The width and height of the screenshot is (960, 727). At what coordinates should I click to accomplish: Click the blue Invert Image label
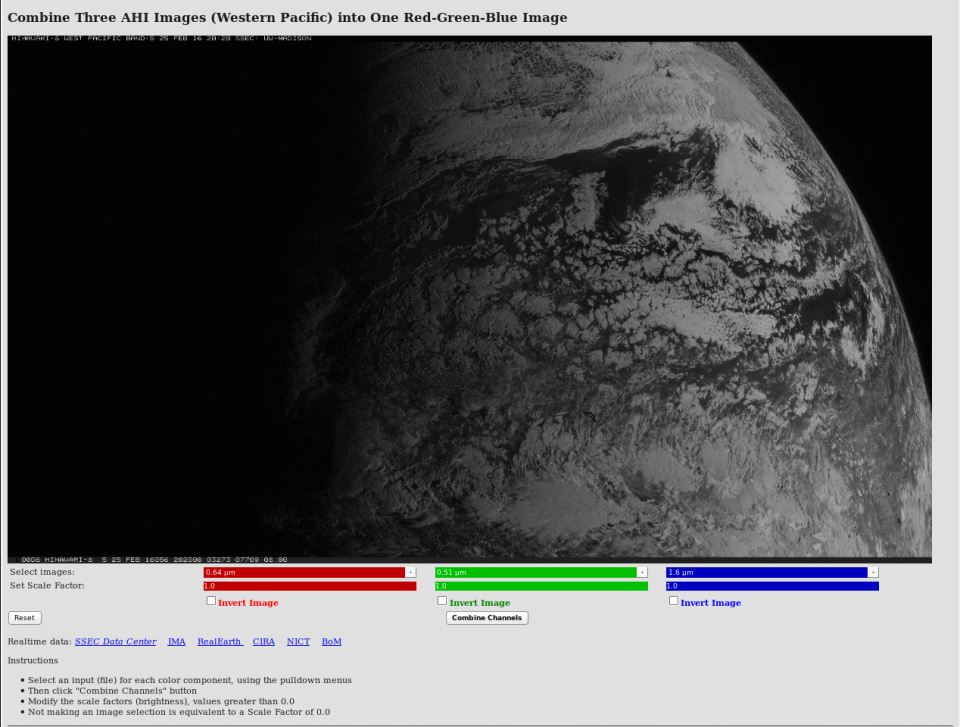click(710, 603)
